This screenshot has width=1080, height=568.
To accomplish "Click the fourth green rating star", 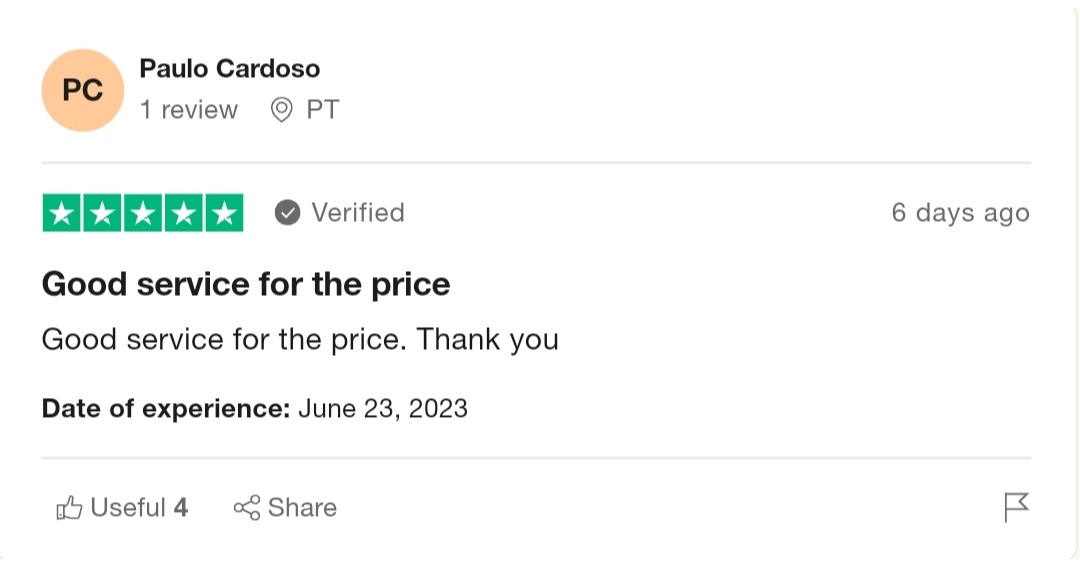I will (182, 213).
